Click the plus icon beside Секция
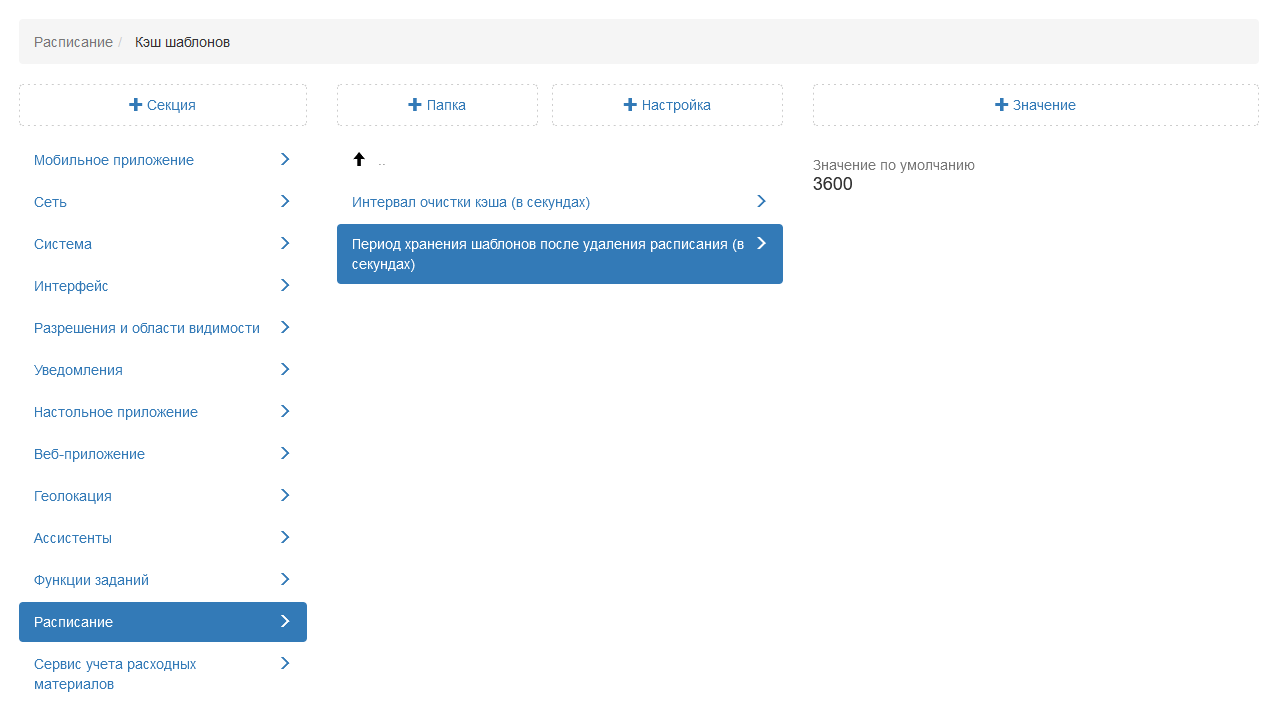This screenshot has height=721, width=1277. point(136,105)
